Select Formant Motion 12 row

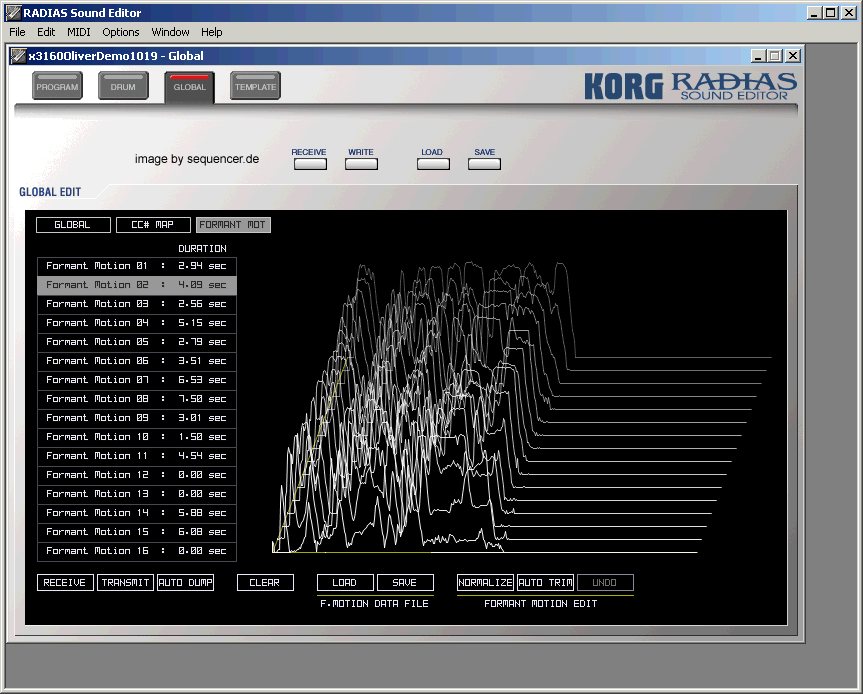tap(137, 475)
